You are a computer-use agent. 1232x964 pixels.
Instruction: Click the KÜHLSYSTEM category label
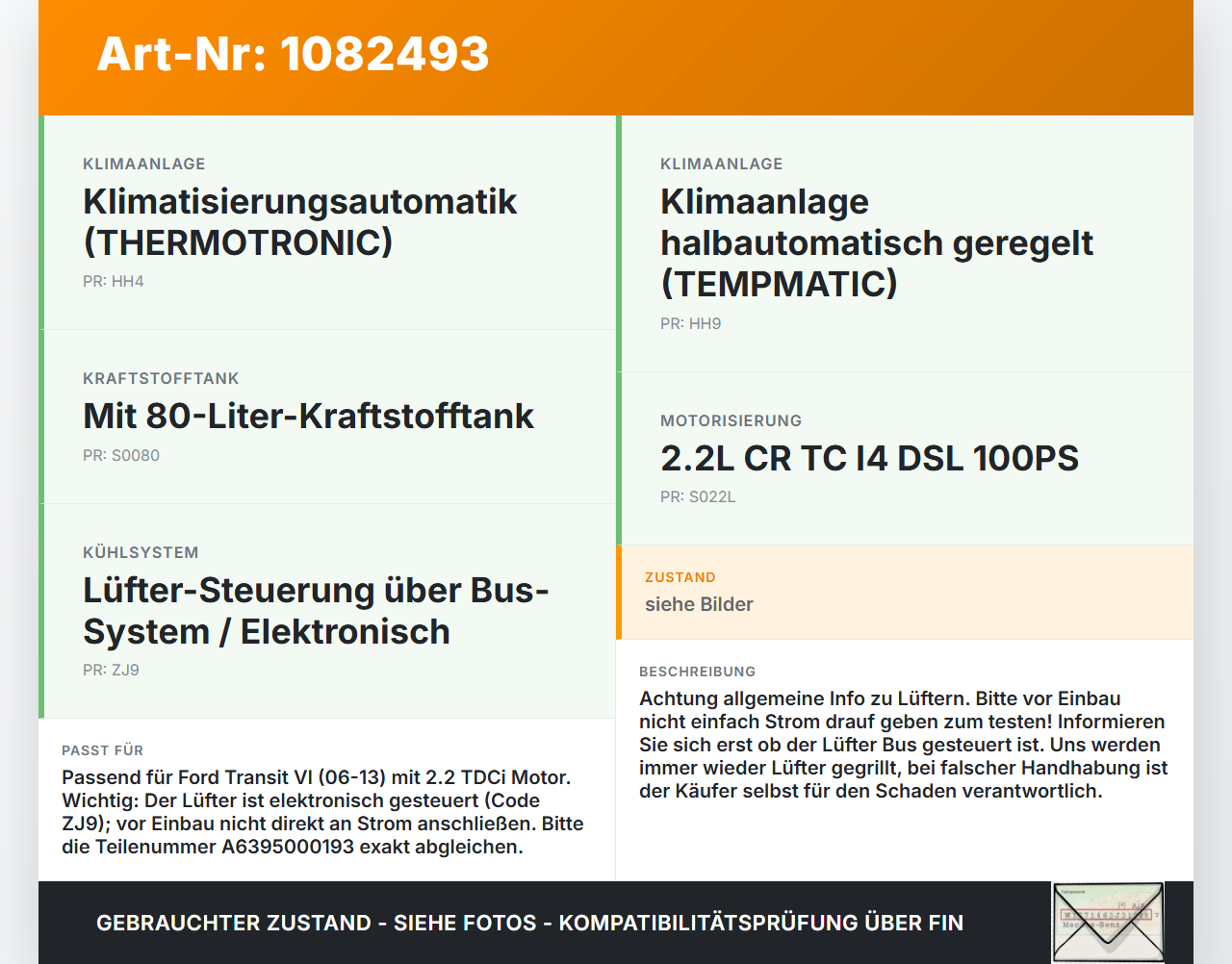141,553
